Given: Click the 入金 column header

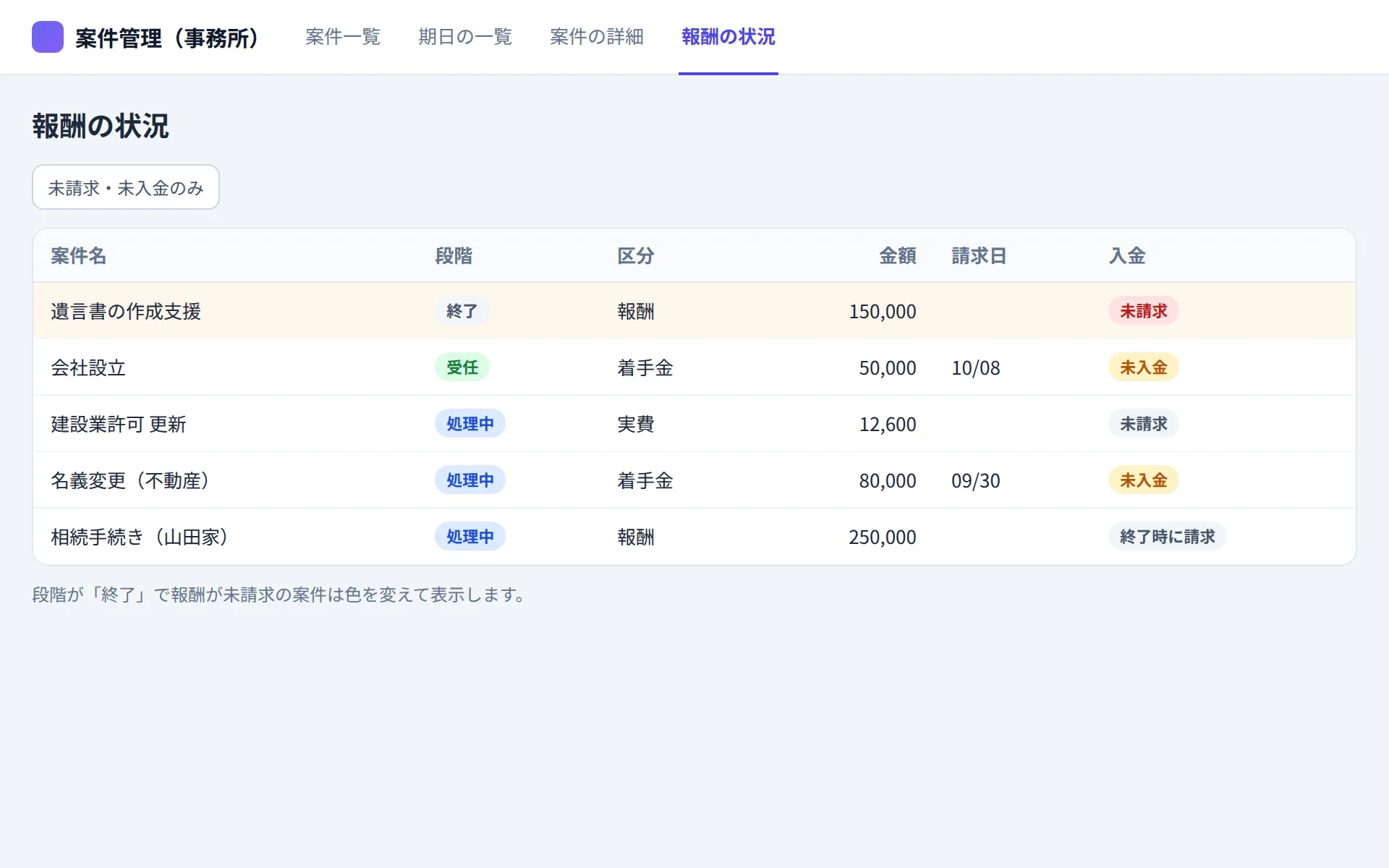Looking at the screenshot, I should point(1127,255).
